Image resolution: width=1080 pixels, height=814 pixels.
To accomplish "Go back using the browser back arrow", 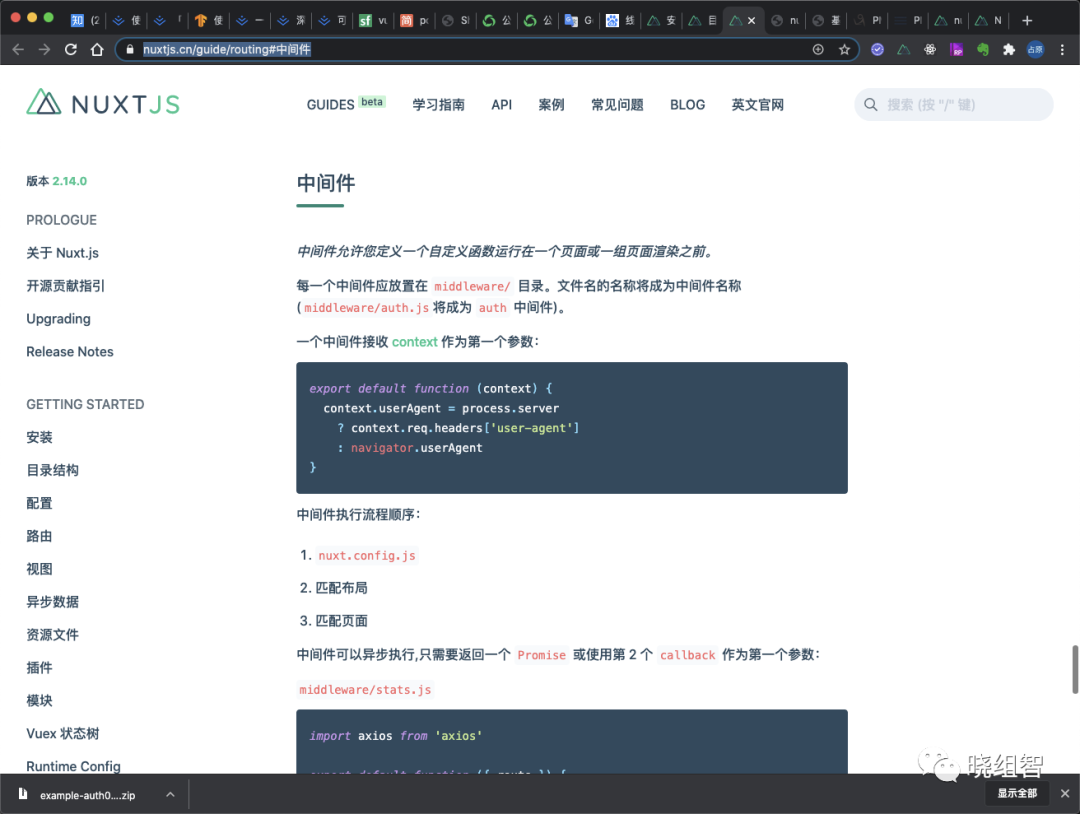I will click(19, 50).
